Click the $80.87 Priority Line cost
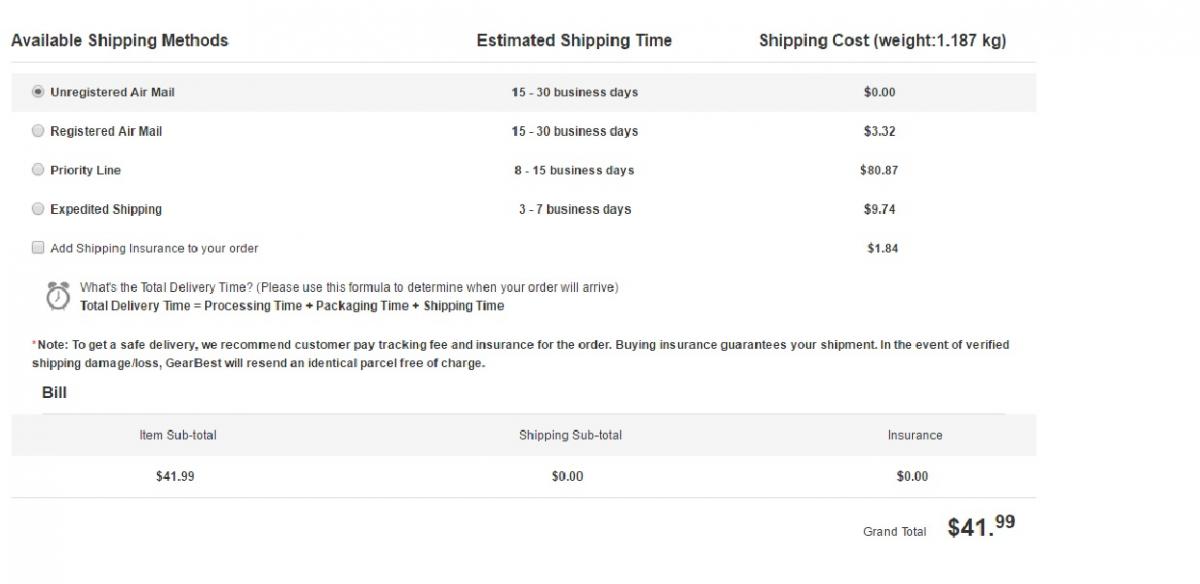 tap(879, 170)
